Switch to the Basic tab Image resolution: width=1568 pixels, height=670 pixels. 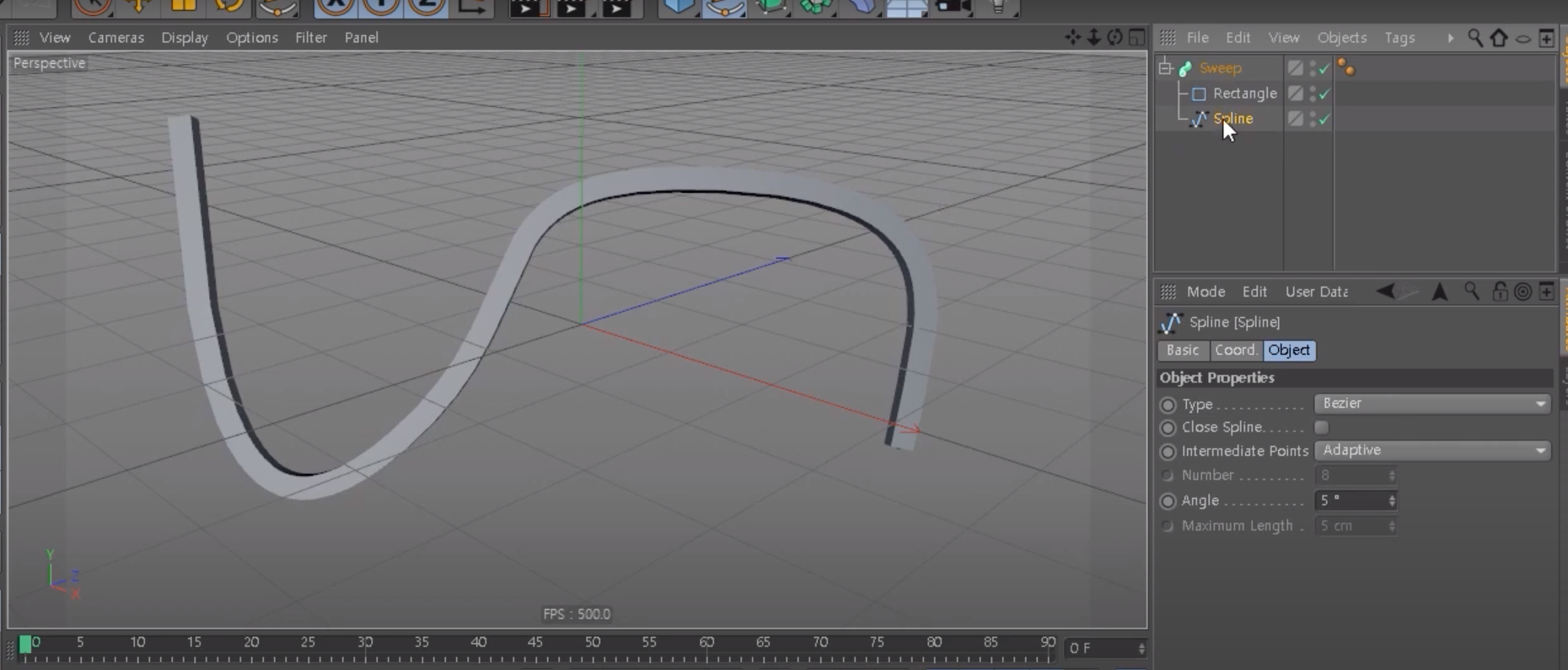[1183, 350]
